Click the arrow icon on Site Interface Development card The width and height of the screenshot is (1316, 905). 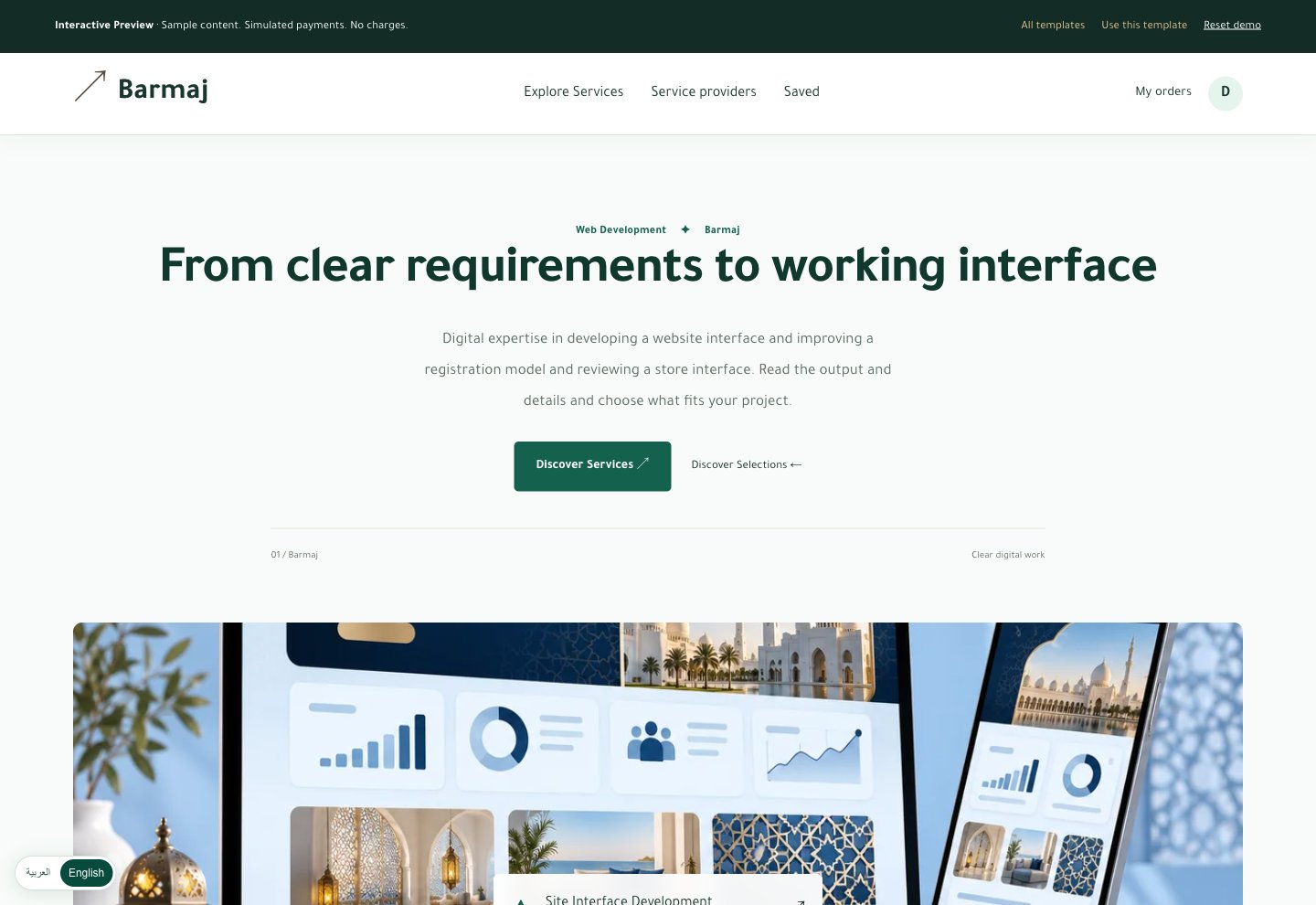coord(801,900)
